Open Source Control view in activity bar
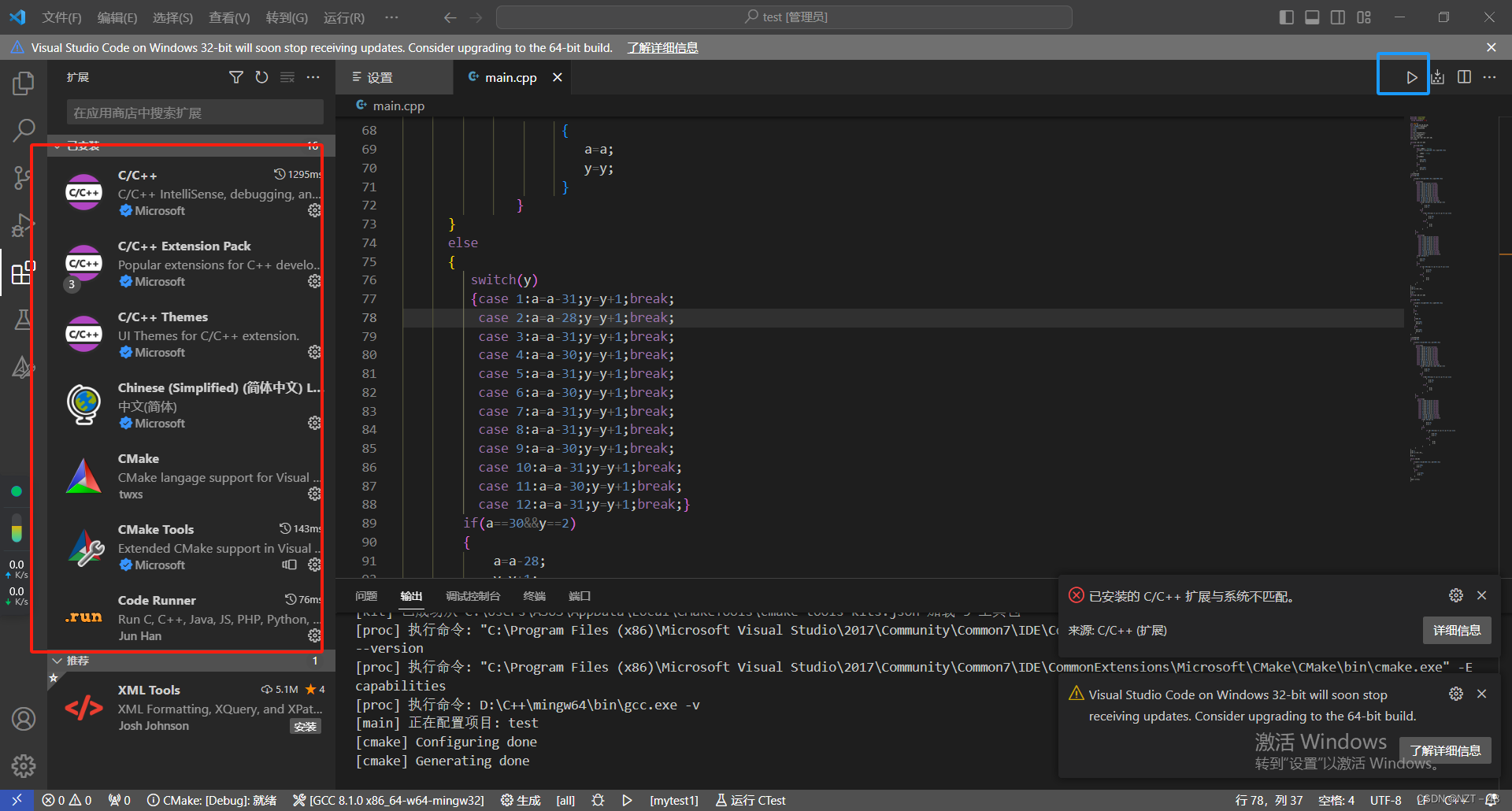Viewport: 1512px width, 811px height. [x=24, y=177]
